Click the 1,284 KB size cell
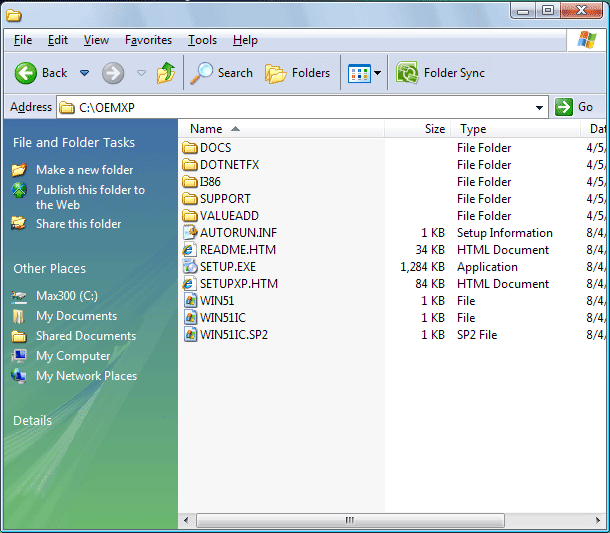610x533 pixels. click(x=422, y=267)
